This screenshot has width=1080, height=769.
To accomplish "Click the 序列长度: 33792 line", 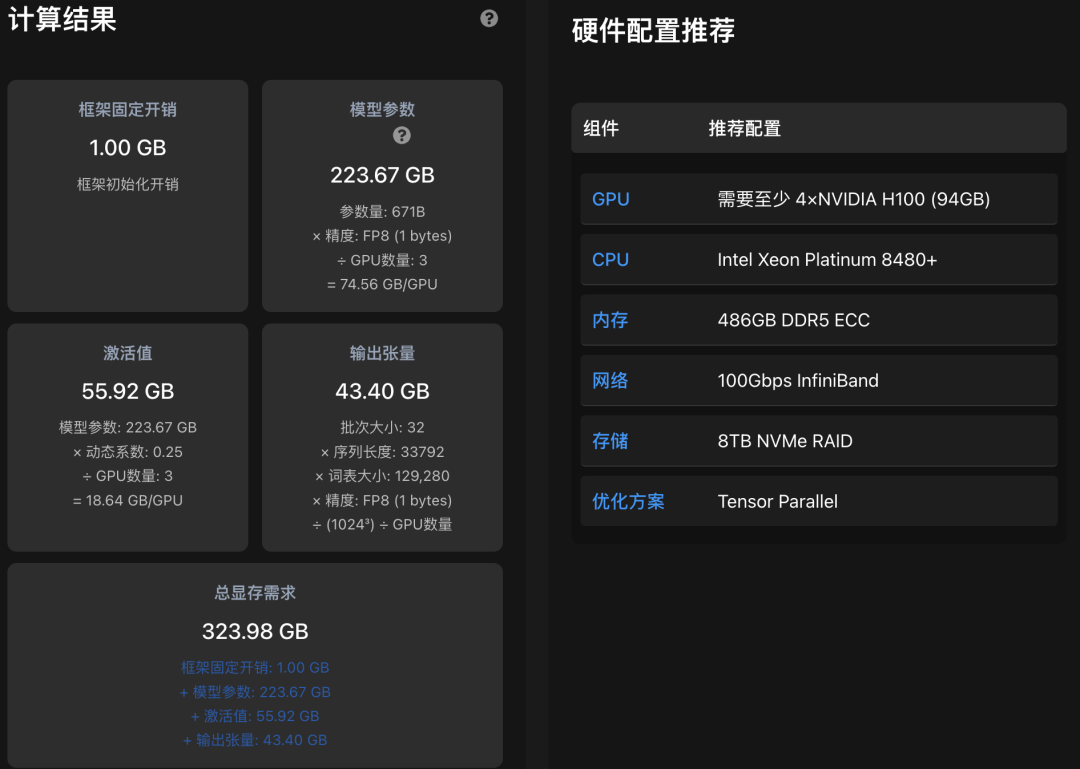I will coord(382,452).
